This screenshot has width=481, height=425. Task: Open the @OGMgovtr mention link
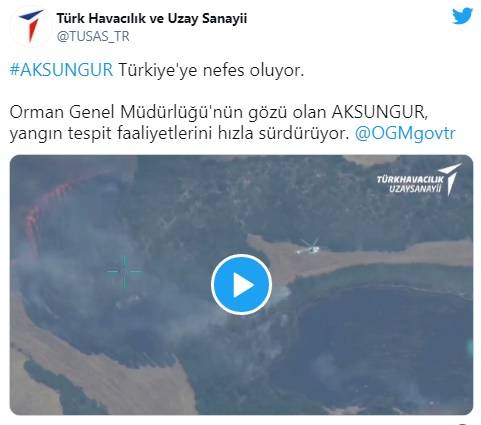tap(405, 133)
